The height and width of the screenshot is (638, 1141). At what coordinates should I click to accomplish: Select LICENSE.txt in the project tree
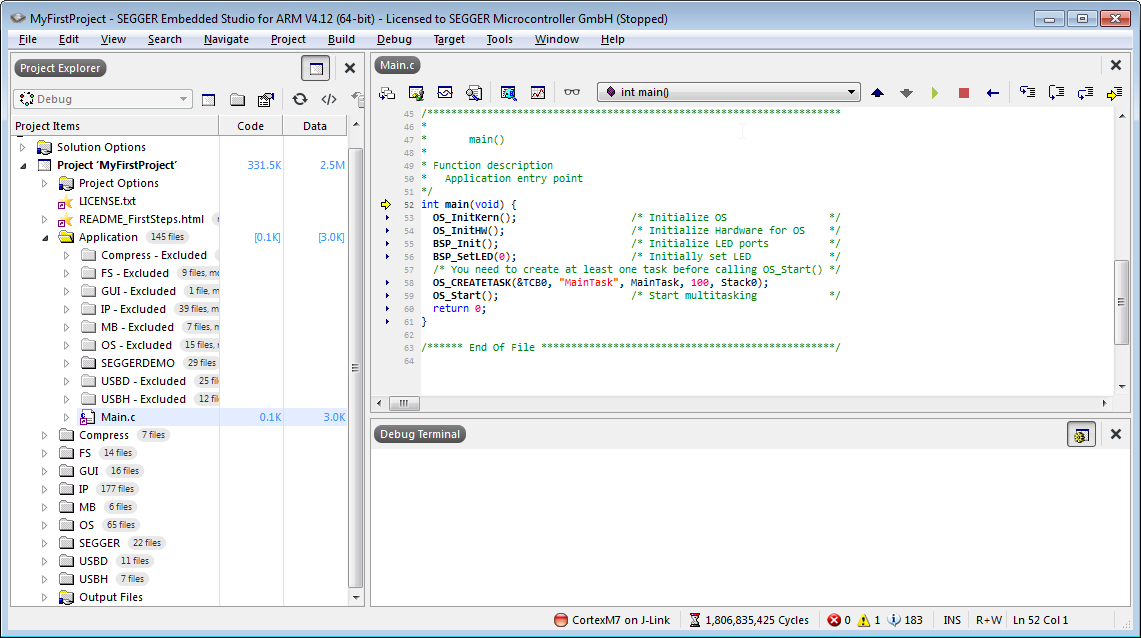pos(107,202)
